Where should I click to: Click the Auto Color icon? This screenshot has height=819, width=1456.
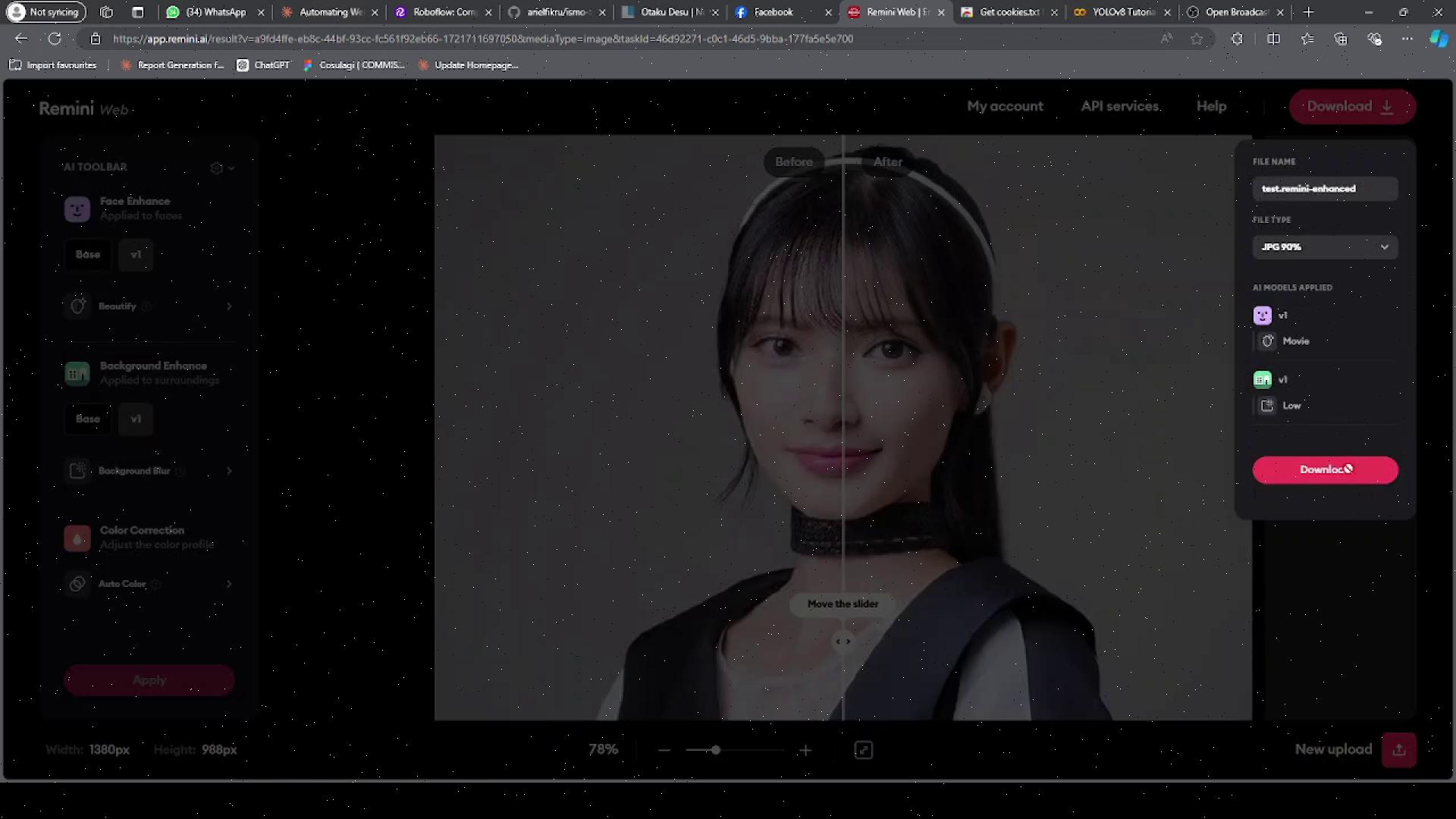[78, 584]
